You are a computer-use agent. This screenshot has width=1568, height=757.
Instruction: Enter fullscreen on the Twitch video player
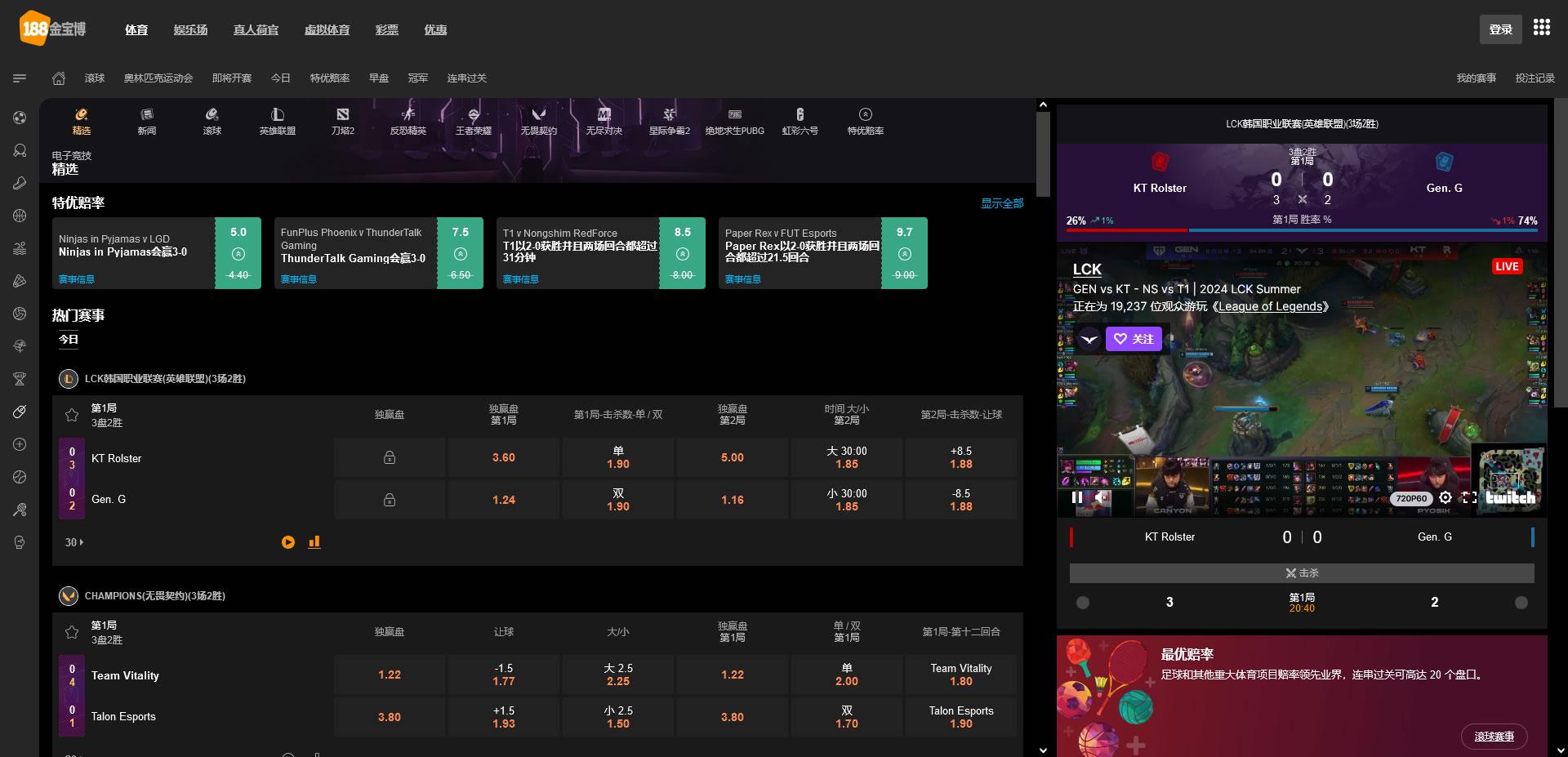pyautogui.click(x=1469, y=497)
